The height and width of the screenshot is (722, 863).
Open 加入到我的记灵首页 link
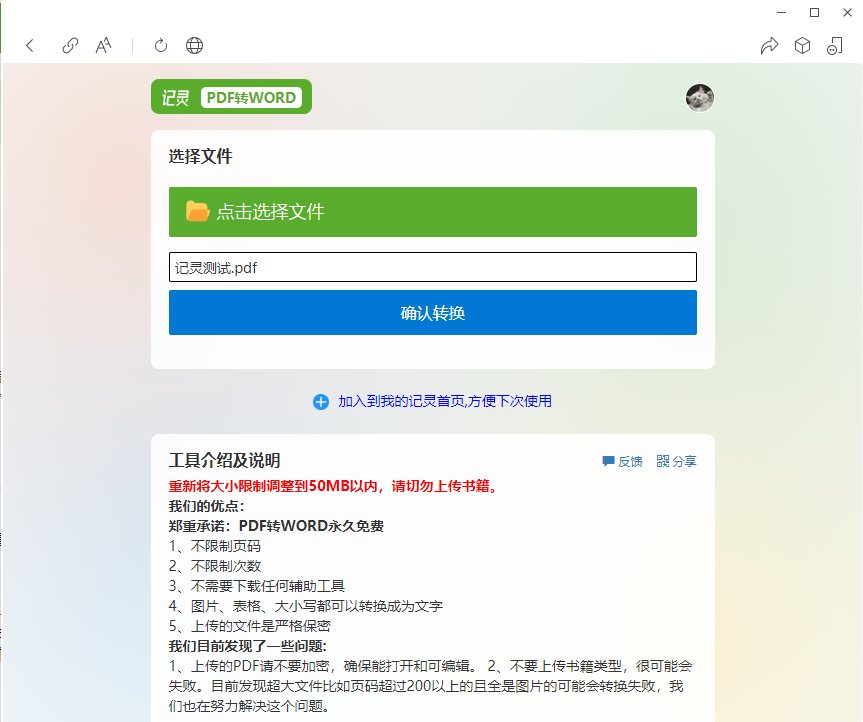coord(445,401)
